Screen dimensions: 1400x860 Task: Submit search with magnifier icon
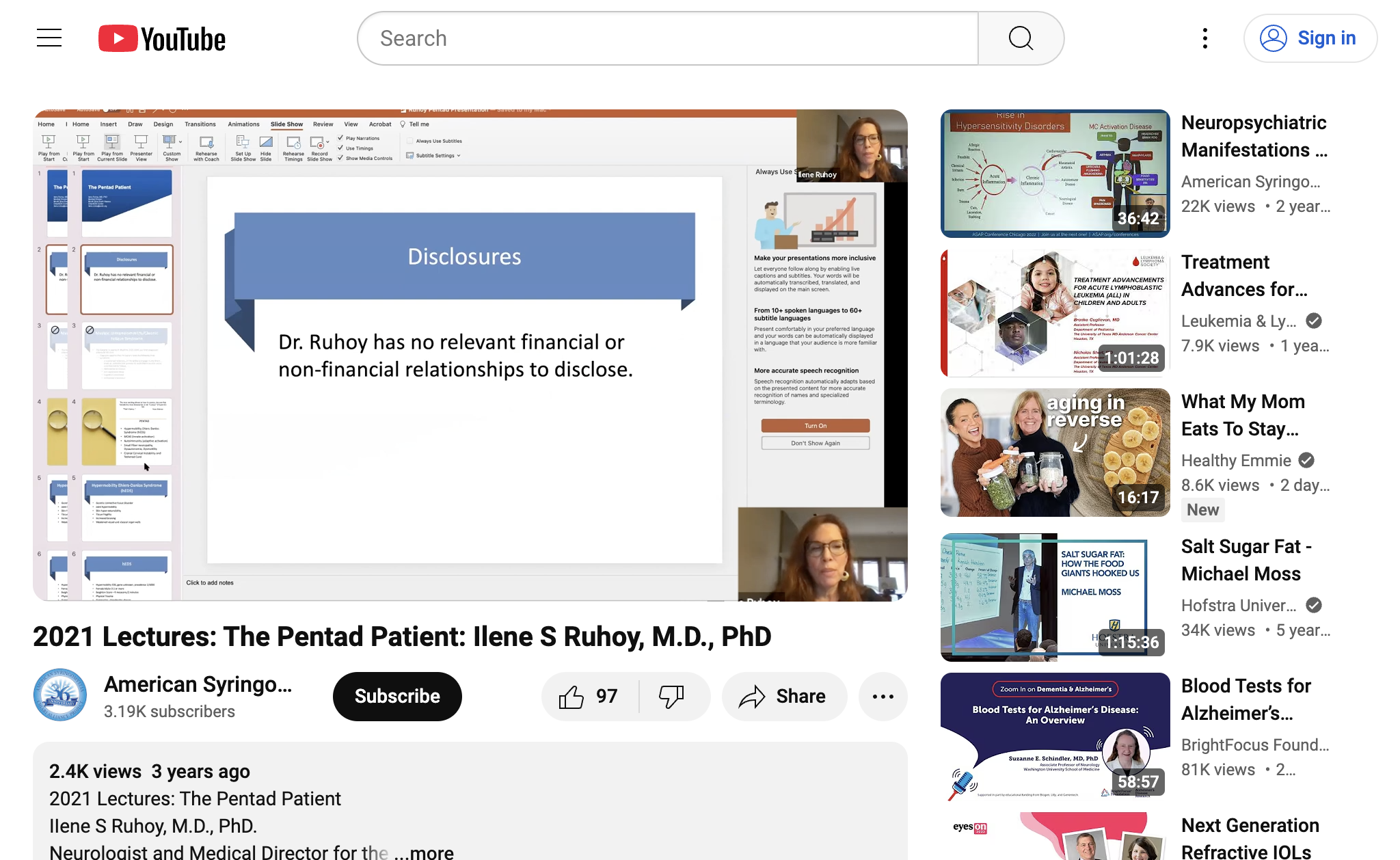point(1021,38)
